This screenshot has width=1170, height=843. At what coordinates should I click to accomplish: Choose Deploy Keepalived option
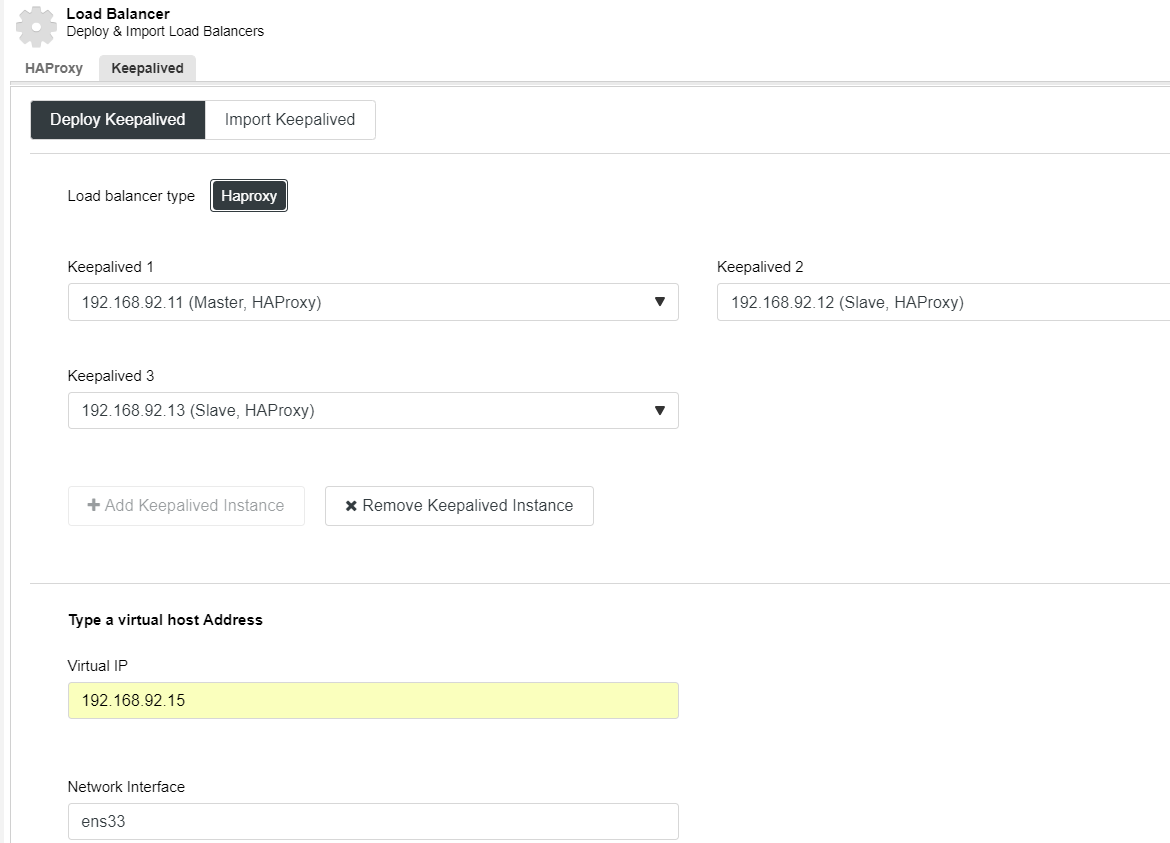coord(118,119)
